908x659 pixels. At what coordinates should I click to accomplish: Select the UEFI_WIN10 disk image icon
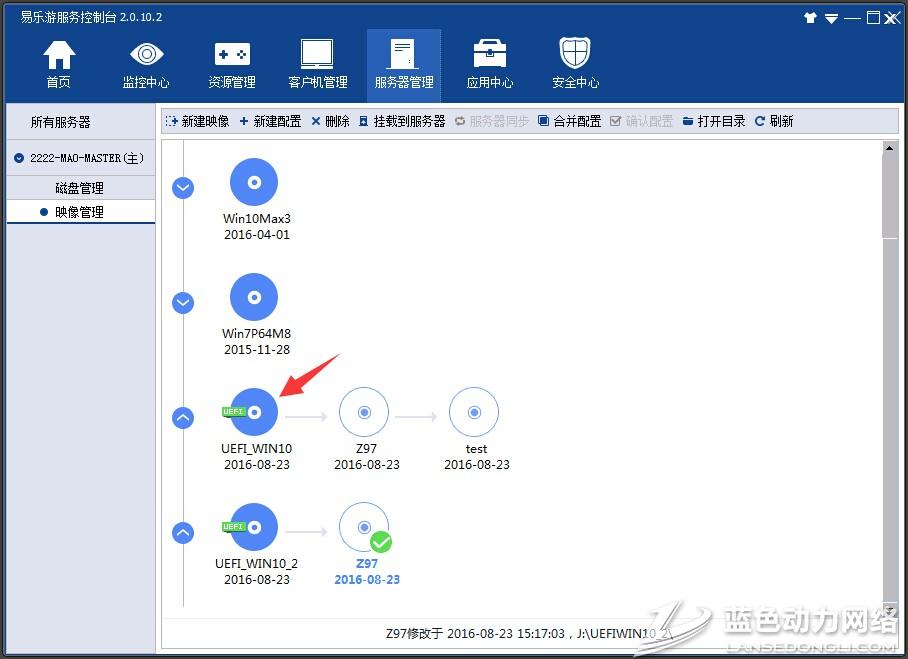[254, 412]
